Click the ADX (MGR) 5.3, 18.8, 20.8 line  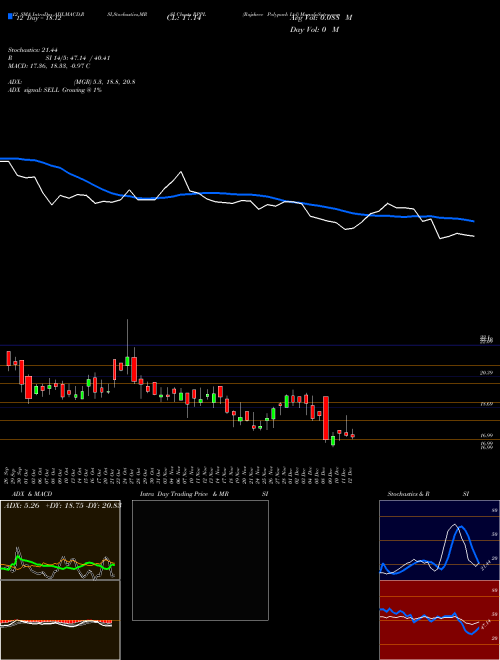(72, 82)
